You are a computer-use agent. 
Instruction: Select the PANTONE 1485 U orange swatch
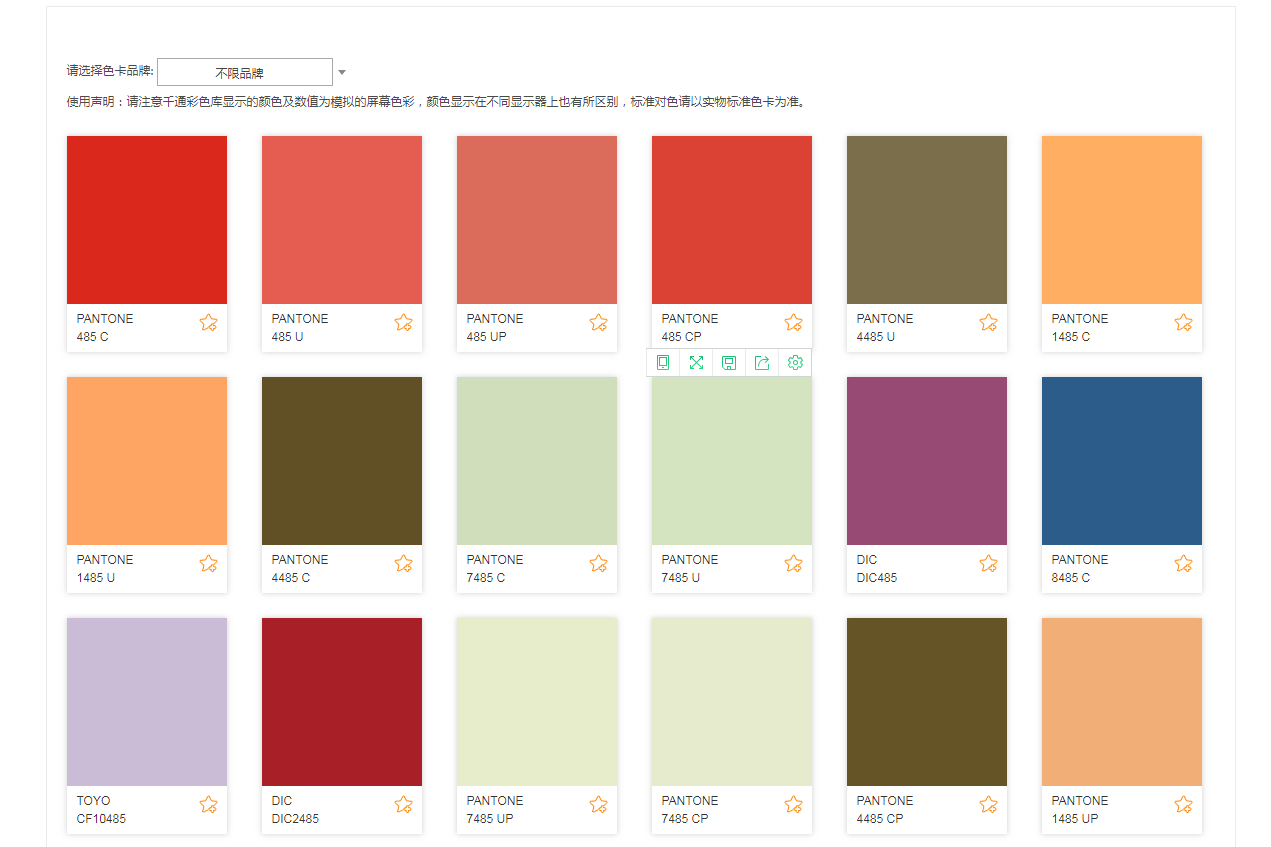[147, 461]
